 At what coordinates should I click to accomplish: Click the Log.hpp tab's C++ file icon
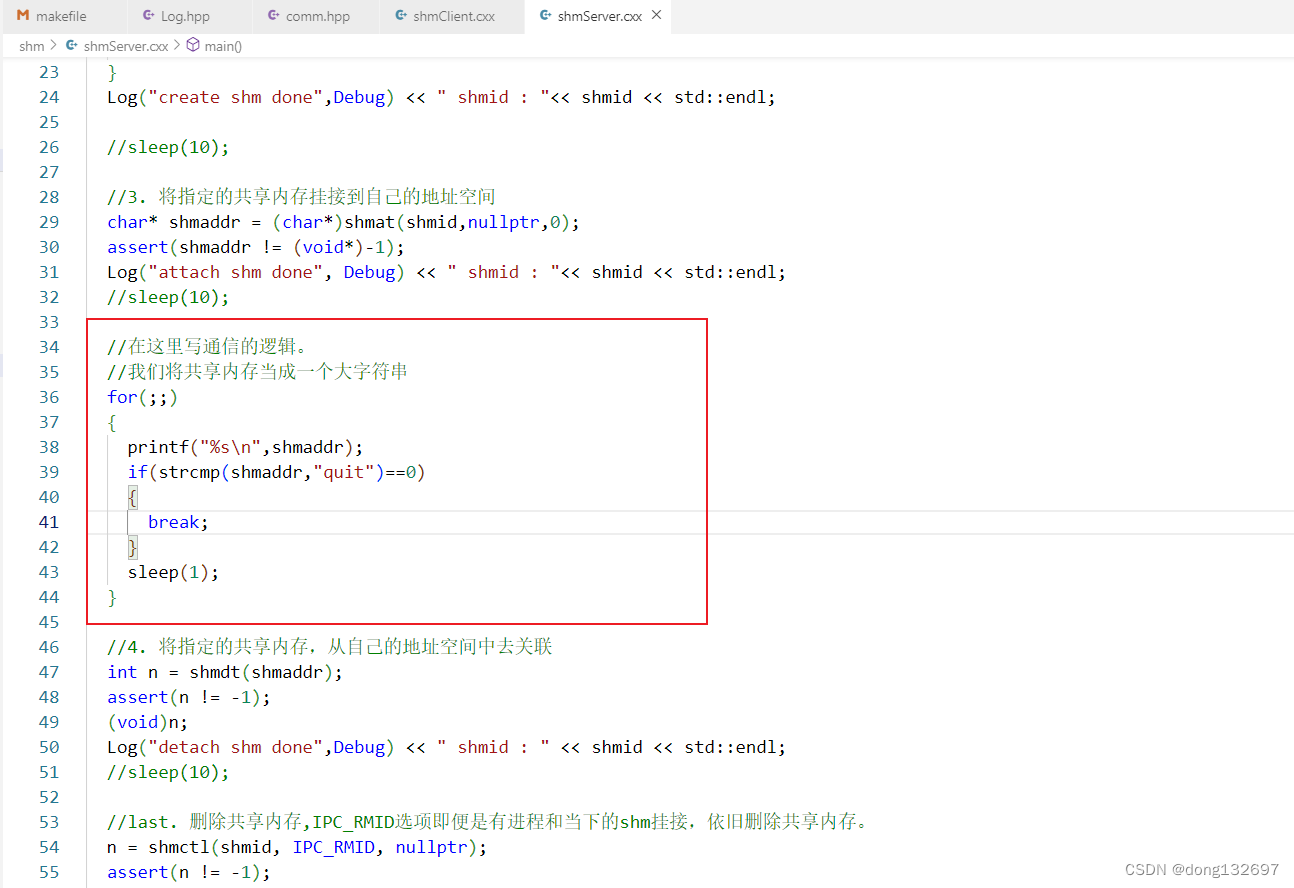pos(148,16)
